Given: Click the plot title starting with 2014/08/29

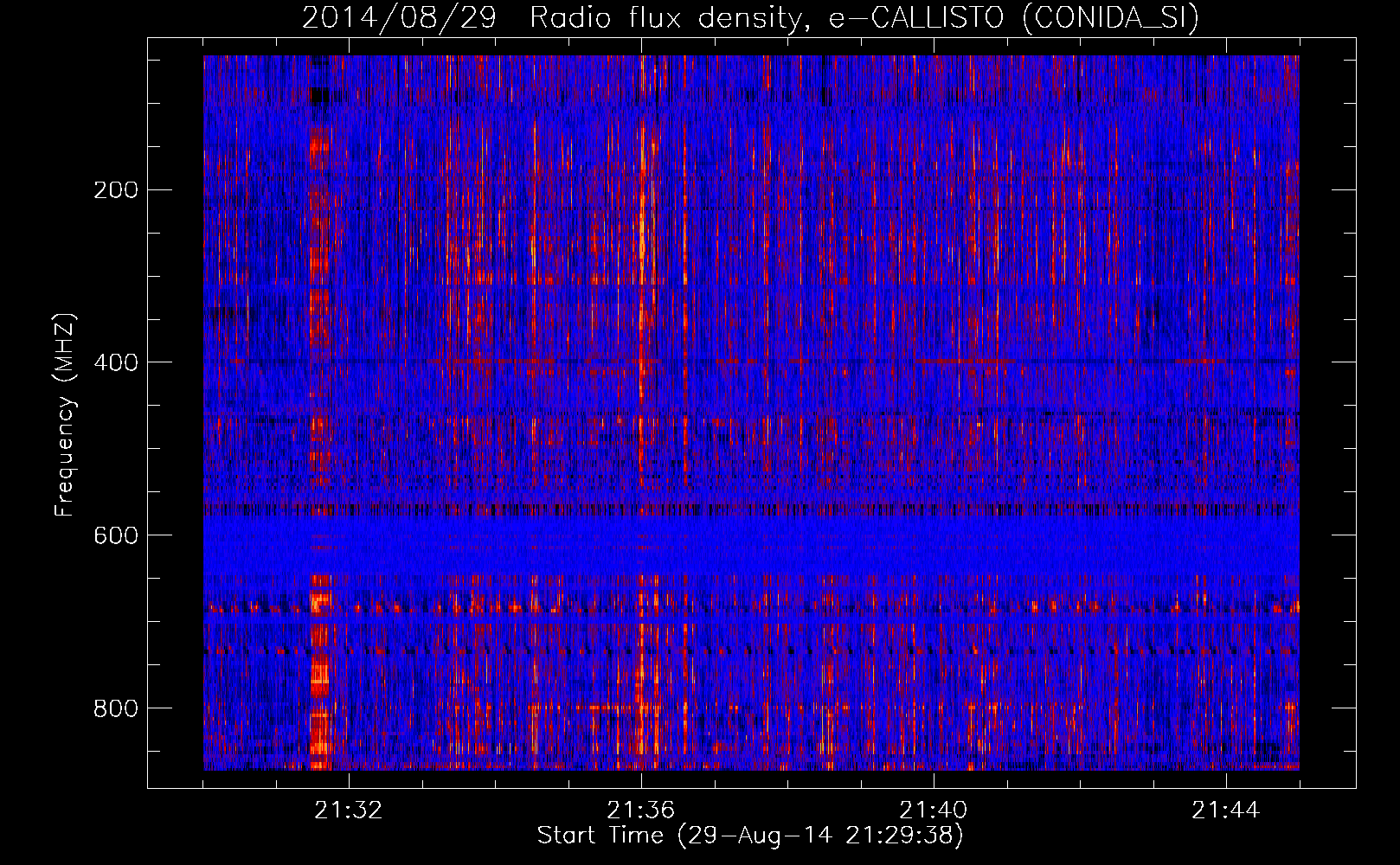Looking at the screenshot, I should [750, 17].
